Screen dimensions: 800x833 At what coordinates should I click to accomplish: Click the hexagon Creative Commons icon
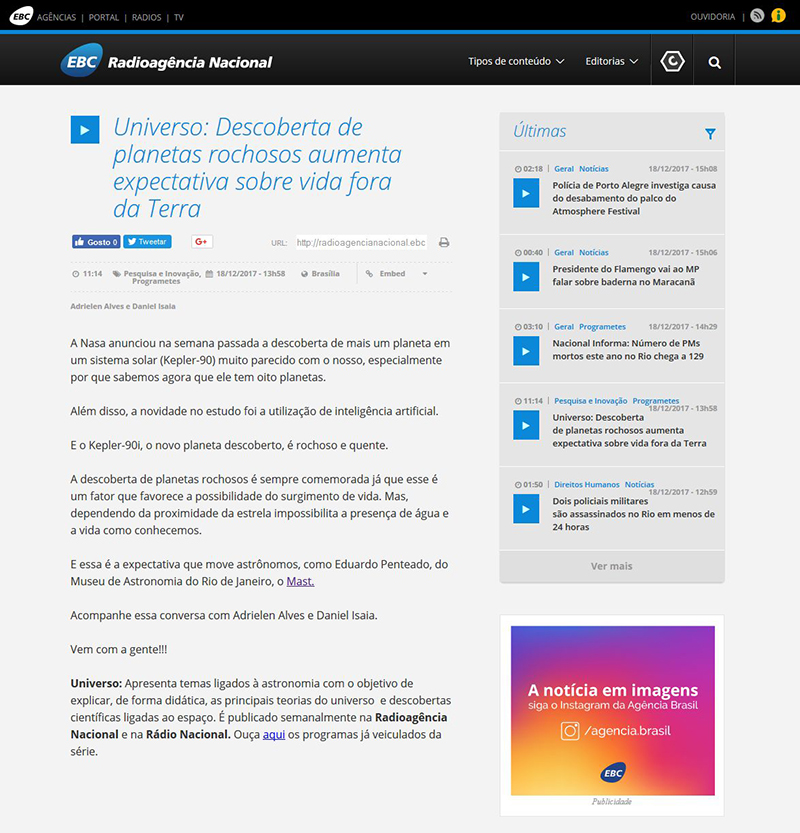pyautogui.click(x=673, y=62)
